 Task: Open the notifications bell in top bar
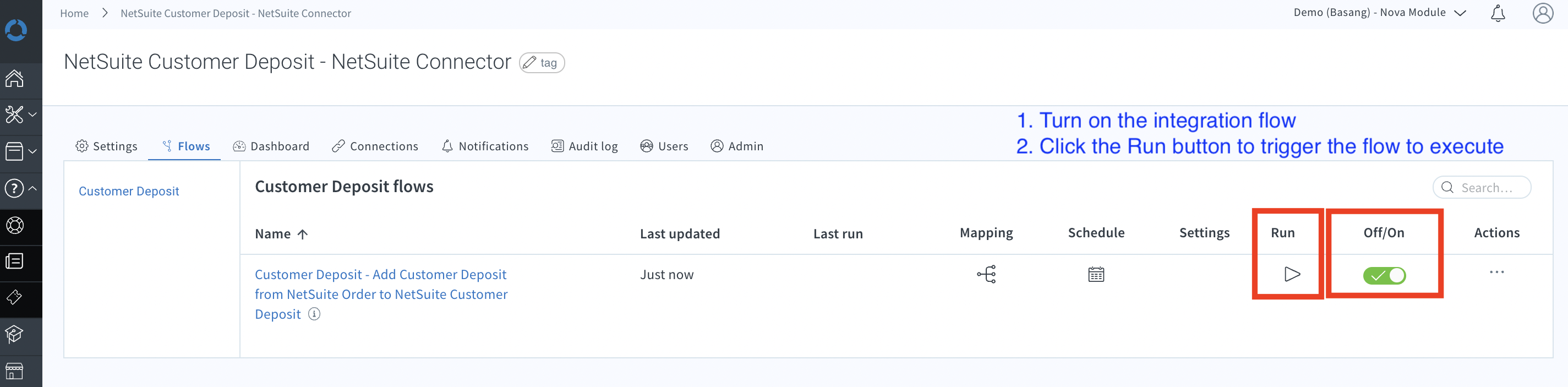[x=1498, y=13]
